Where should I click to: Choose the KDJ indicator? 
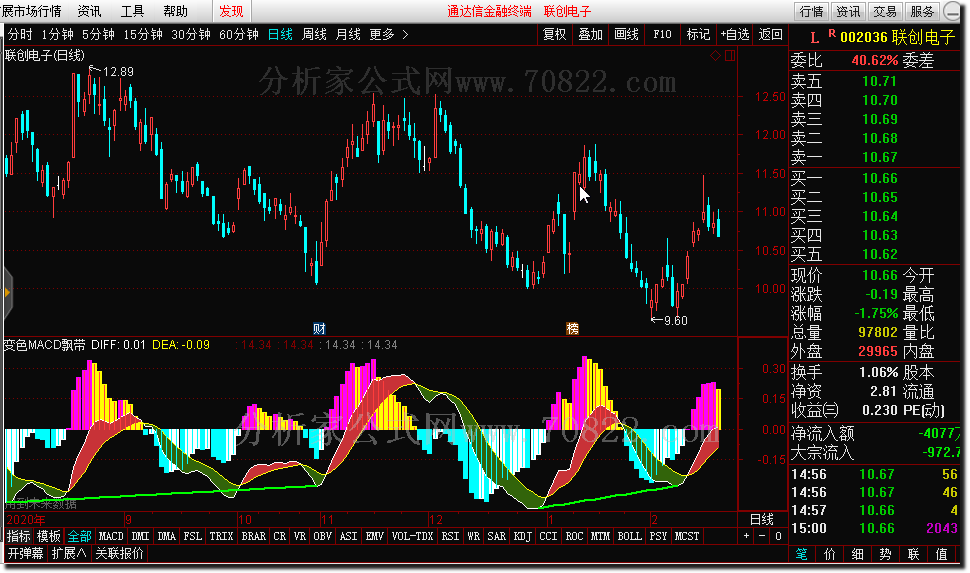point(523,536)
